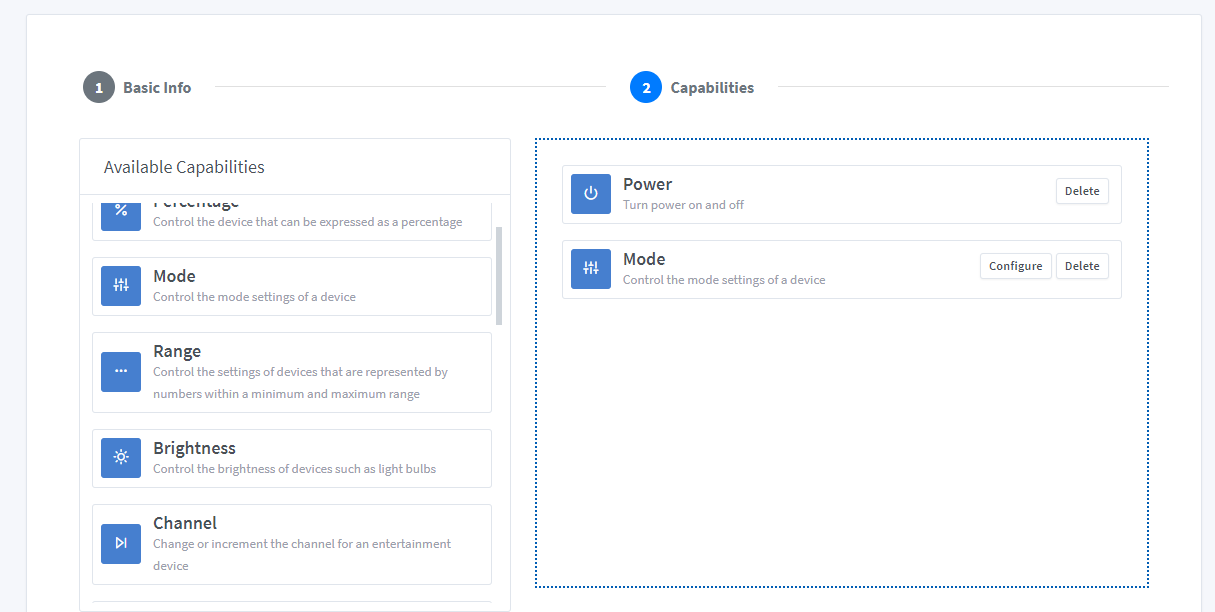Screen dimensions: 1215x612
Task: Click the Range ellipsis icon
Action: click(121, 371)
